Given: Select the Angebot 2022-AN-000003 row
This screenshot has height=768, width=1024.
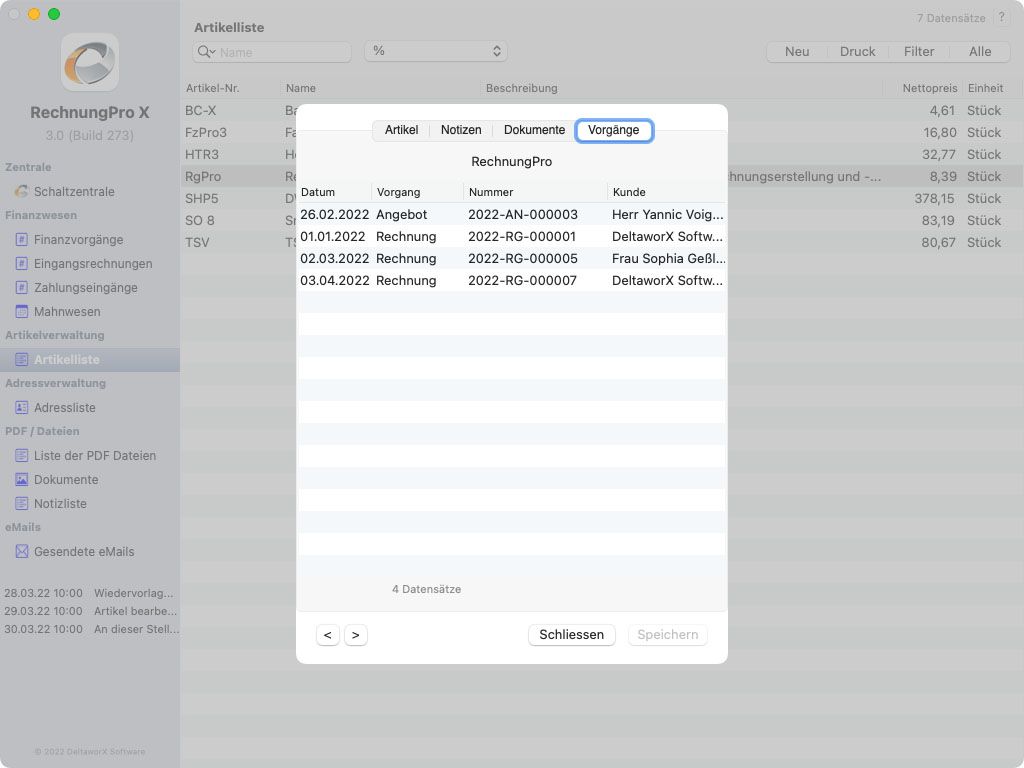Looking at the screenshot, I should pos(511,214).
